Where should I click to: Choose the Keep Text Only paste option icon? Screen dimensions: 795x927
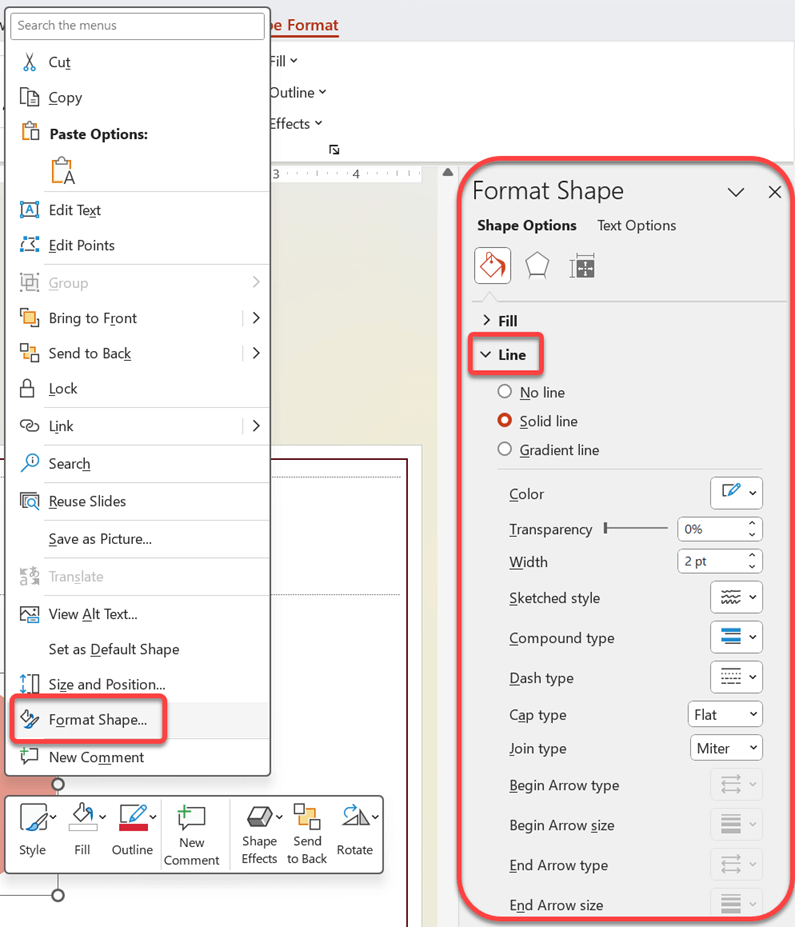click(x=63, y=171)
